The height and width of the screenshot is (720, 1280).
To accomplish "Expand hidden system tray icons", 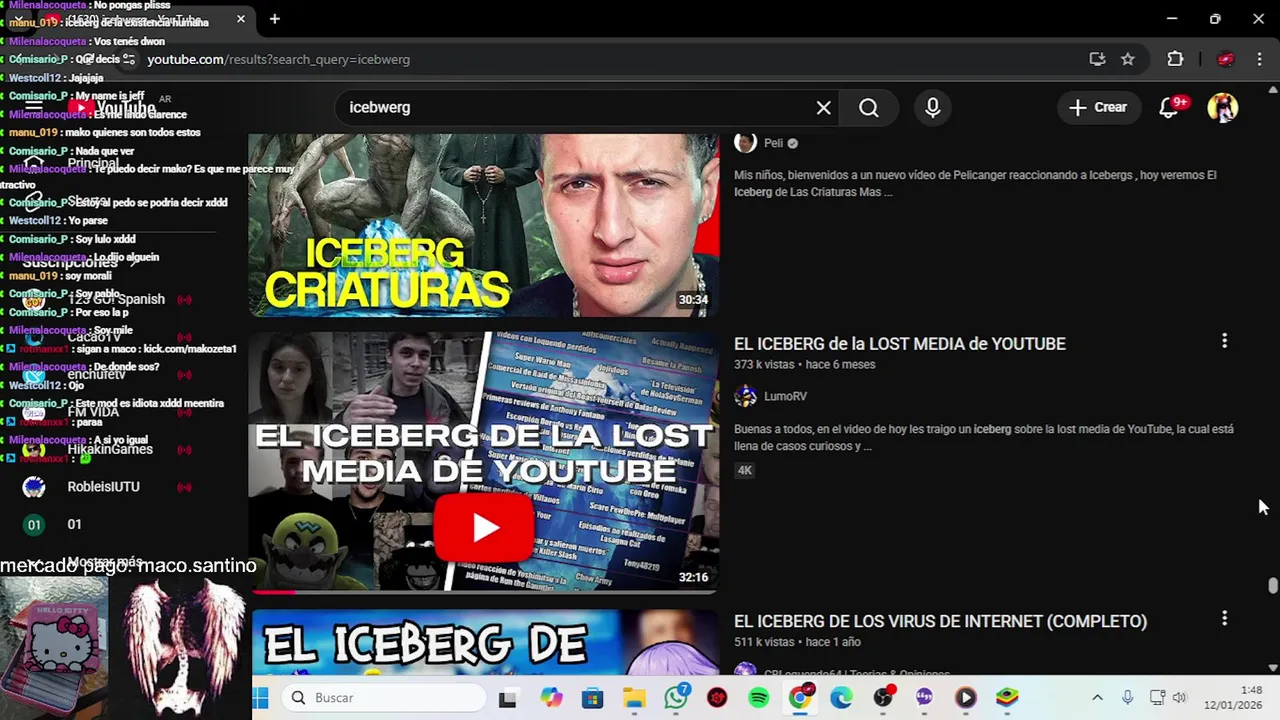I will tap(1097, 698).
